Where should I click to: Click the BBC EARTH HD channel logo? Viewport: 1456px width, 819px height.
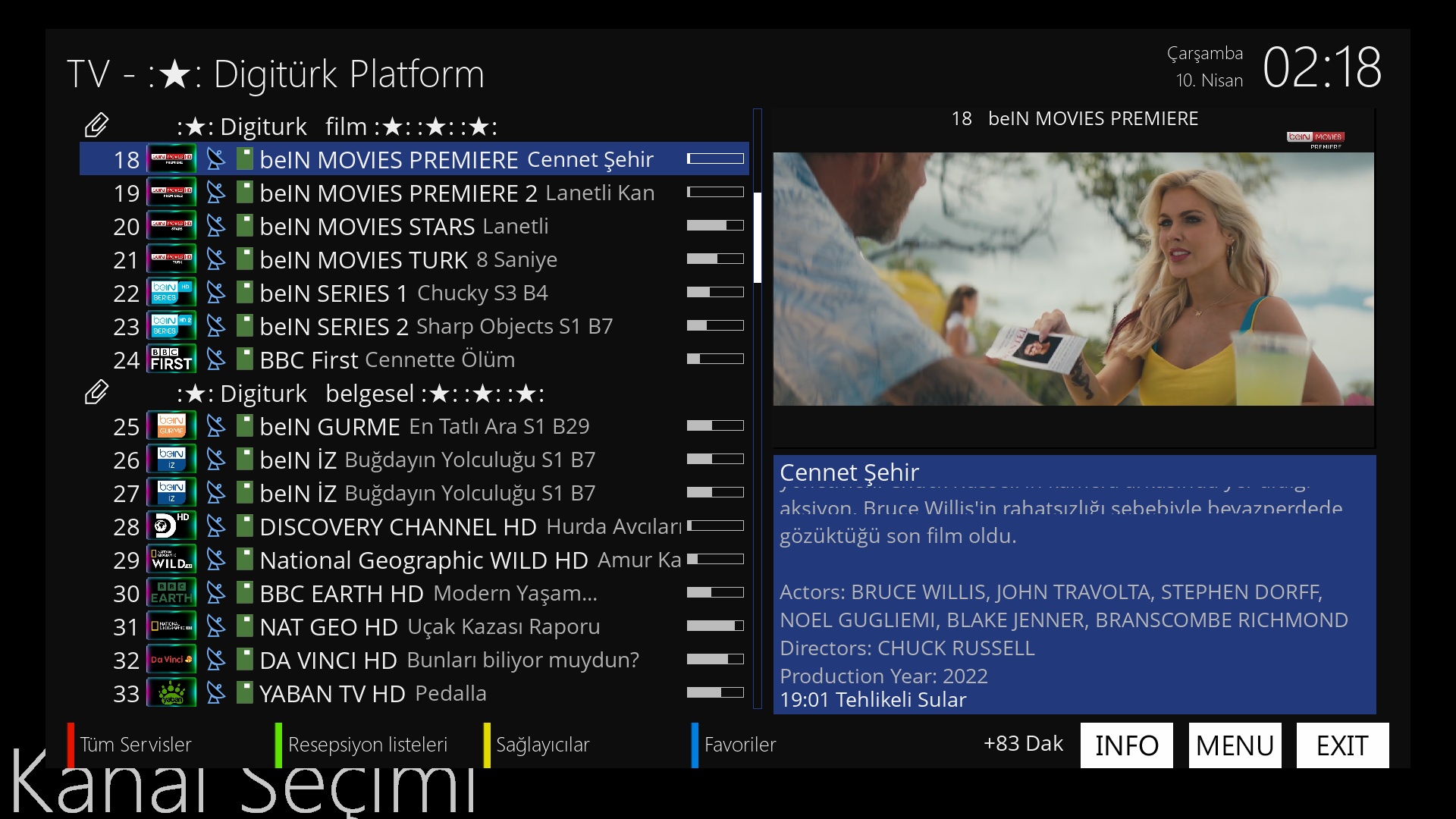click(171, 593)
